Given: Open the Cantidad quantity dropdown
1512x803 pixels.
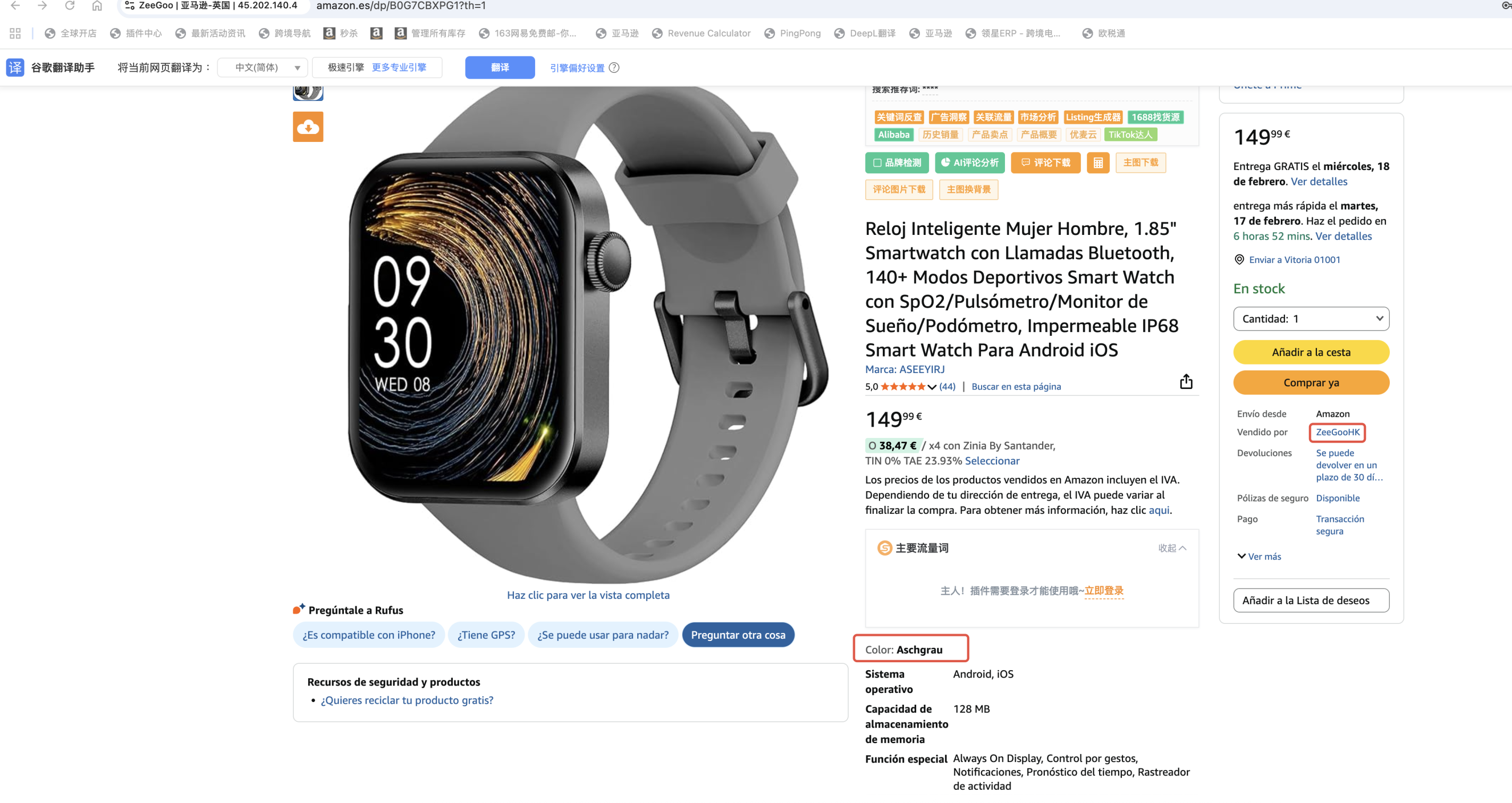Looking at the screenshot, I should [1311, 319].
